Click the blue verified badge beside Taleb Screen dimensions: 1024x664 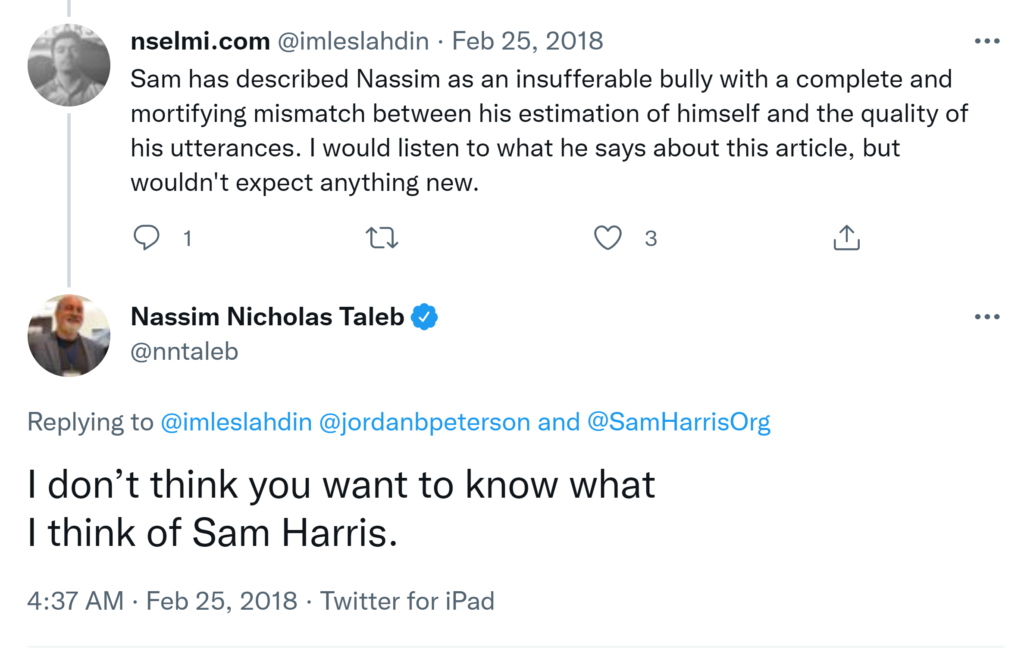[x=426, y=318]
